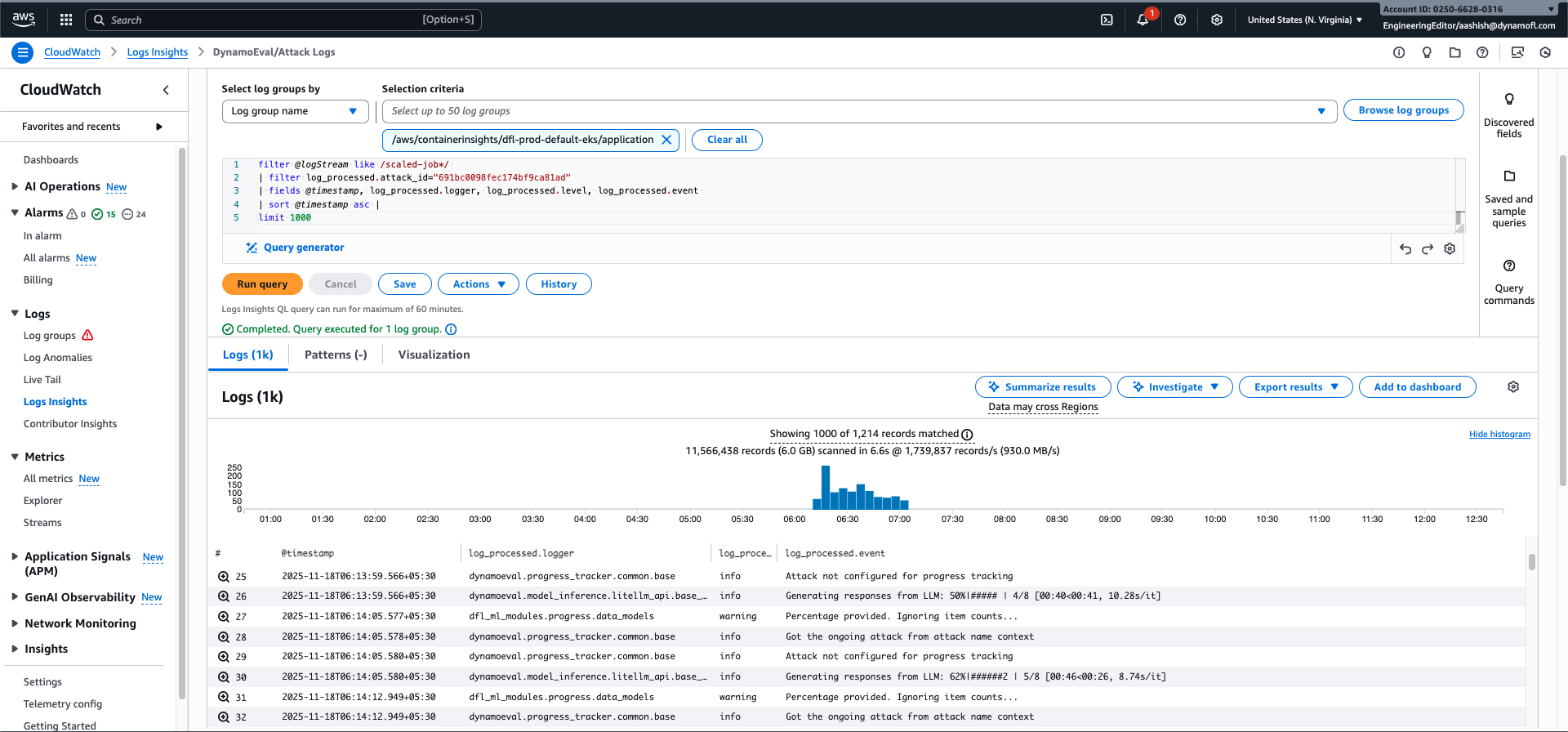Open the Selection criteria log groups combo box
Image resolution: width=1568 pixels, height=732 pixels.
tap(859, 111)
